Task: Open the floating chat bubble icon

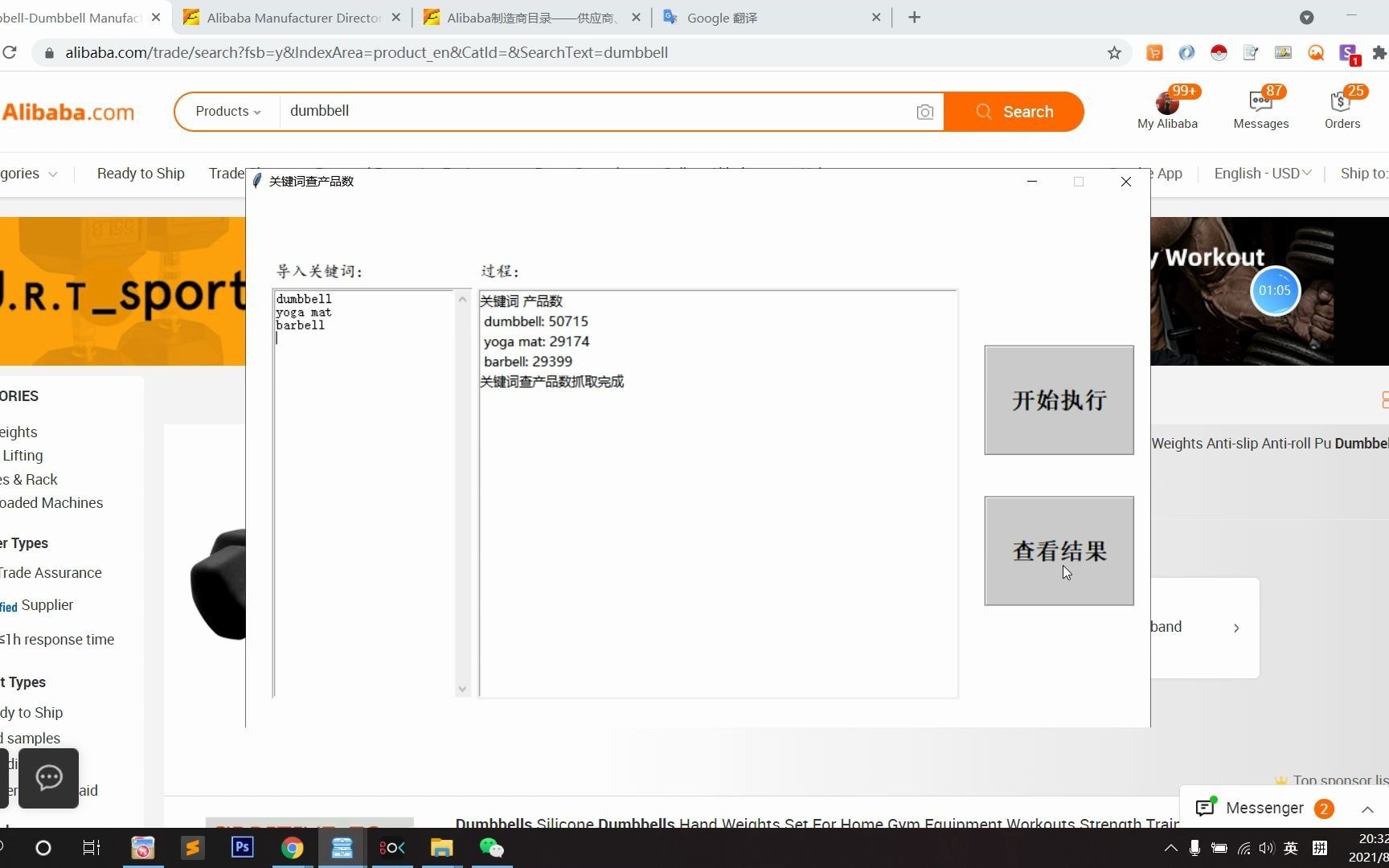Action: (x=49, y=778)
